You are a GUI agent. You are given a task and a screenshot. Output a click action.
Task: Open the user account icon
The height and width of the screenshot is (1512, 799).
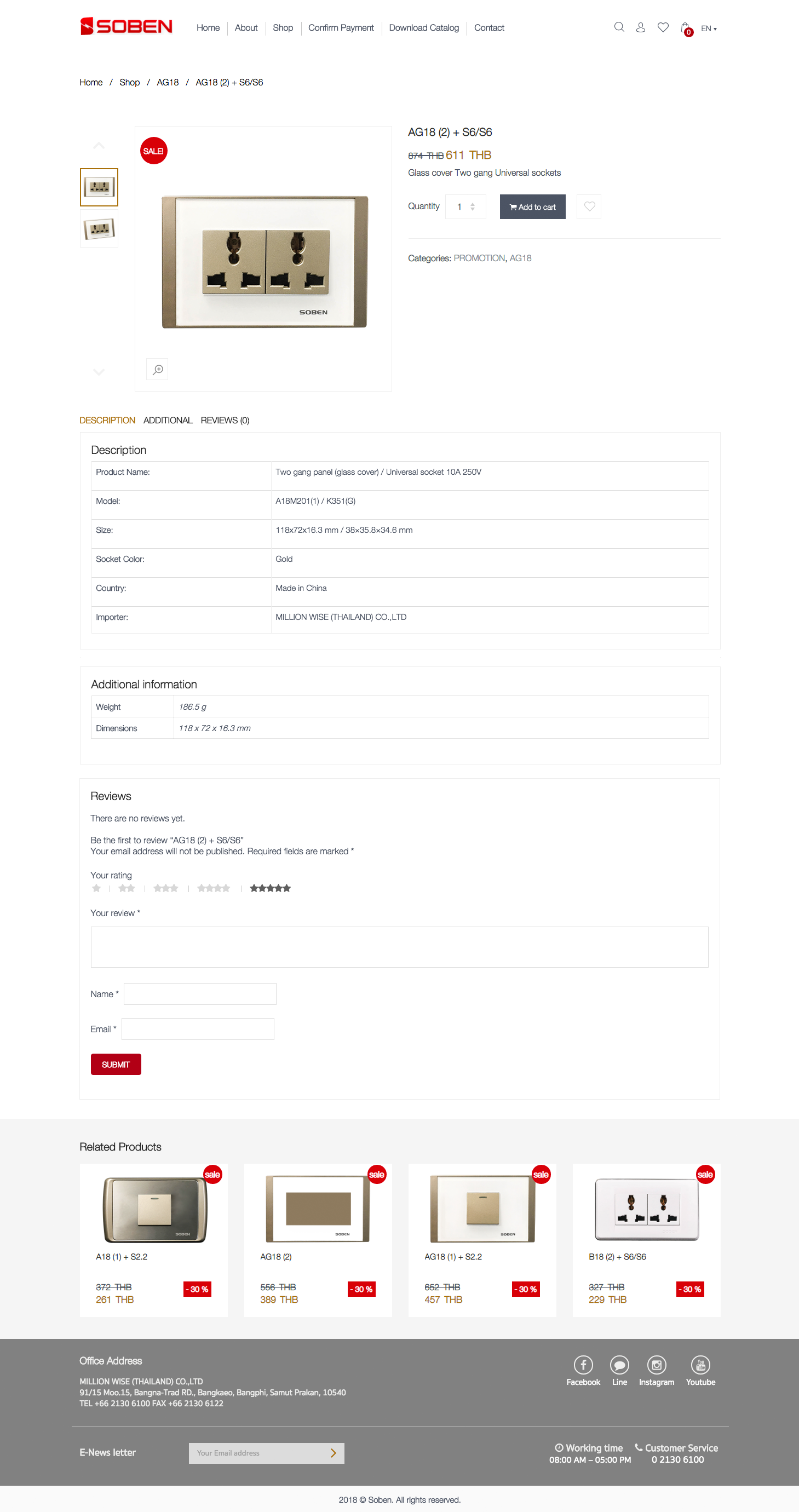tap(641, 27)
